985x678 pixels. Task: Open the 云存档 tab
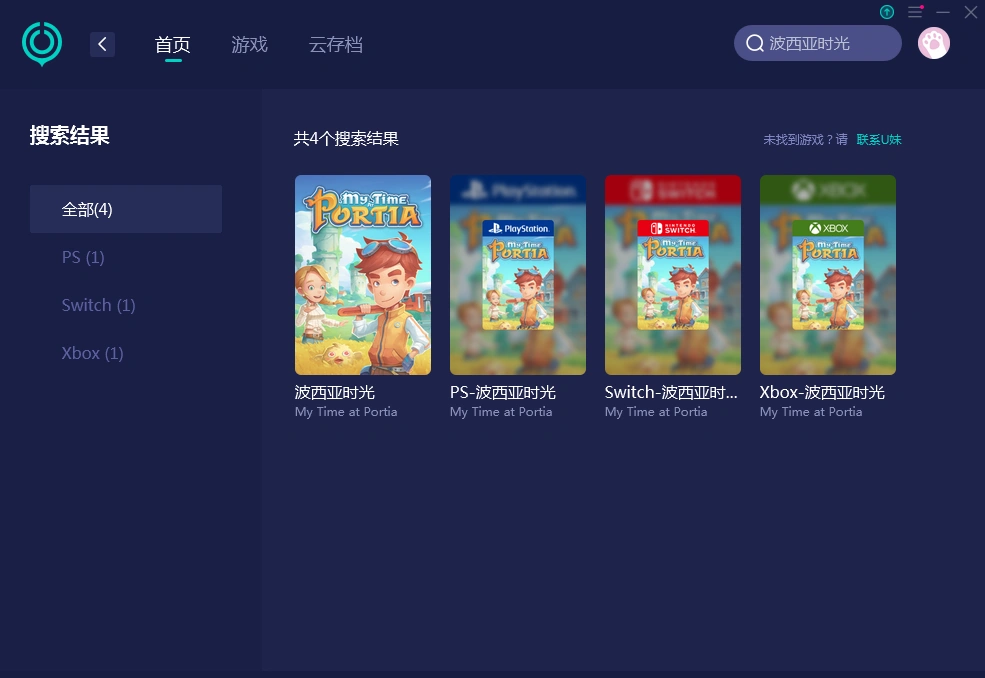335,45
